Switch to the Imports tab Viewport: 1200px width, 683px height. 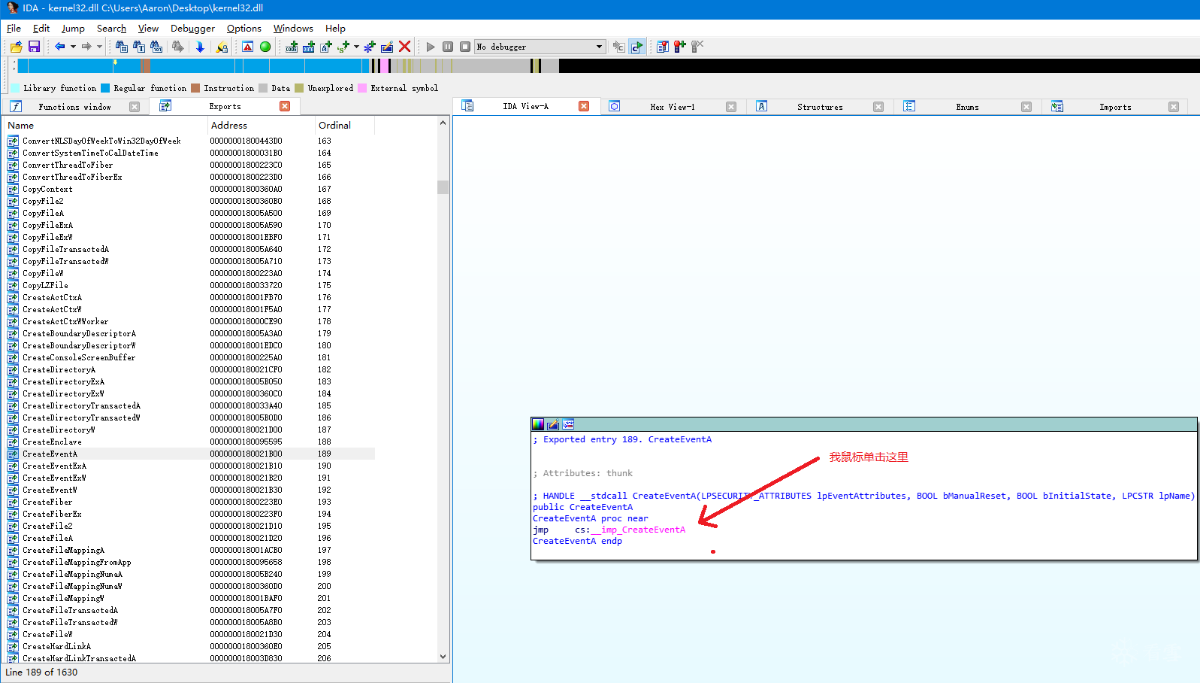coord(1115,106)
